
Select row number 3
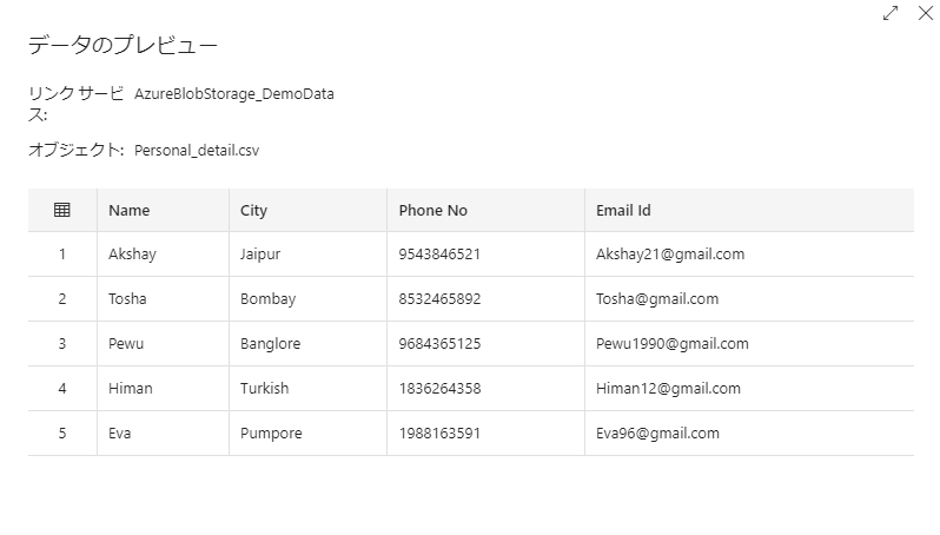click(62, 344)
